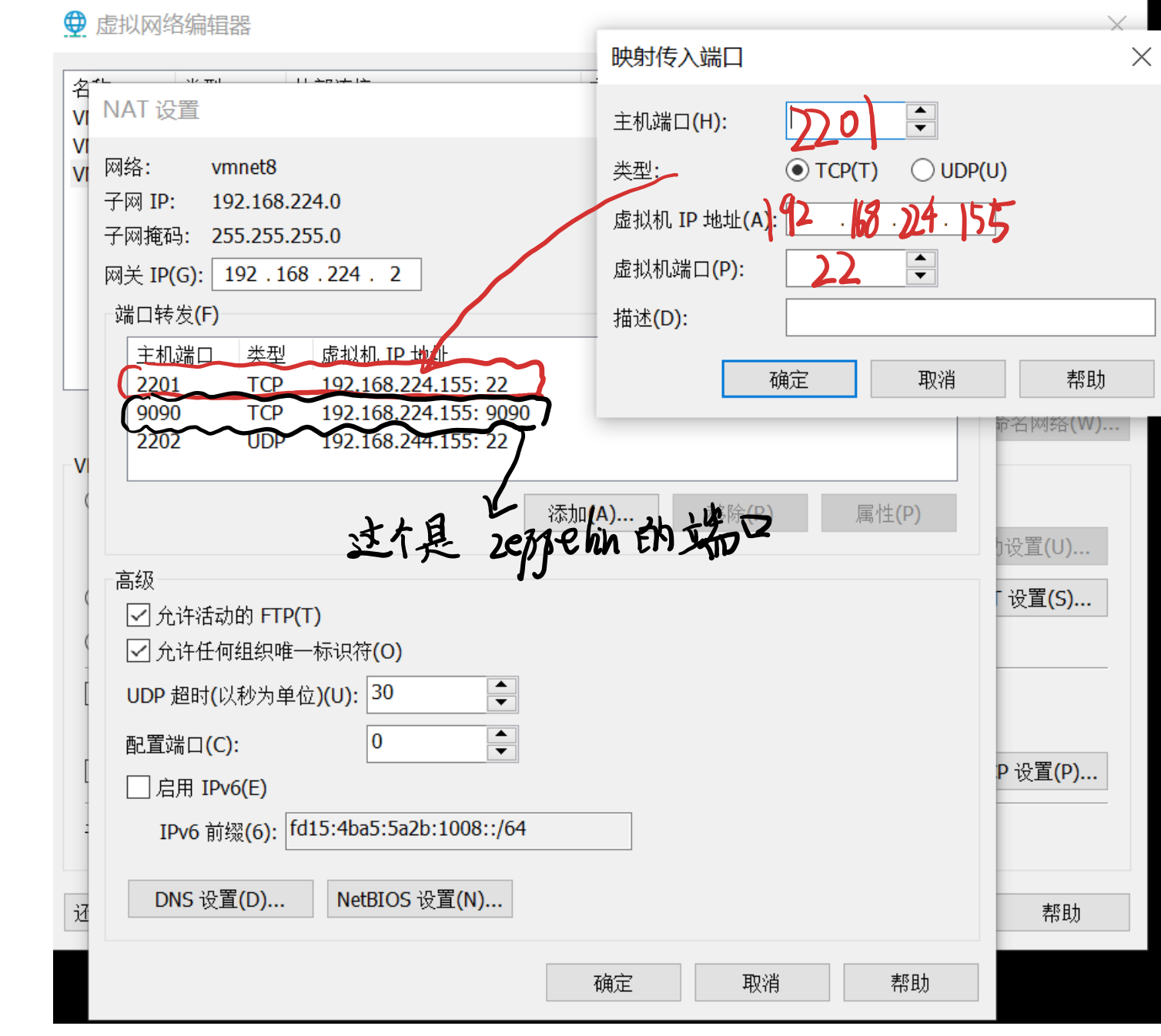Click the 描述(D) text field
The width and height of the screenshot is (1161, 1036).
pyautogui.click(x=970, y=318)
